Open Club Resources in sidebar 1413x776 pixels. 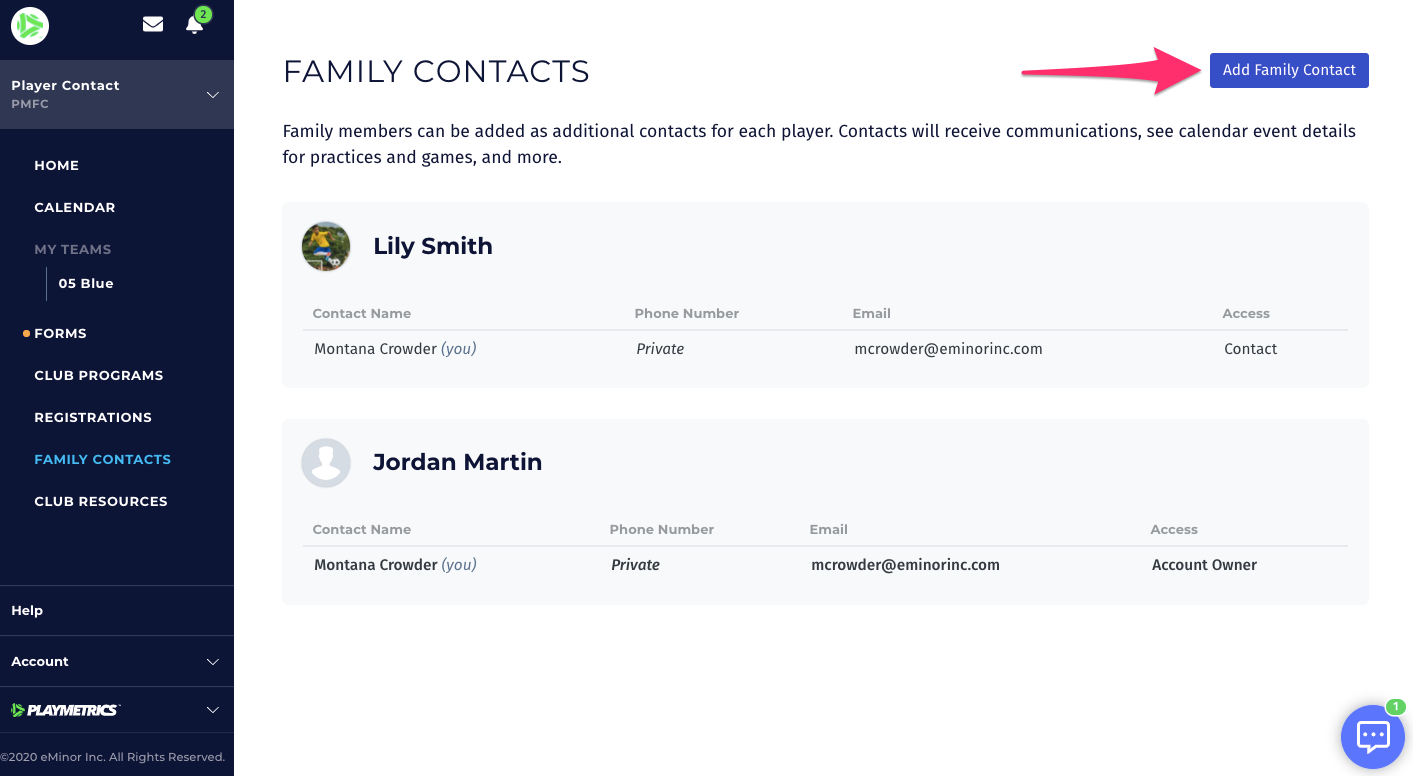pos(101,501)
